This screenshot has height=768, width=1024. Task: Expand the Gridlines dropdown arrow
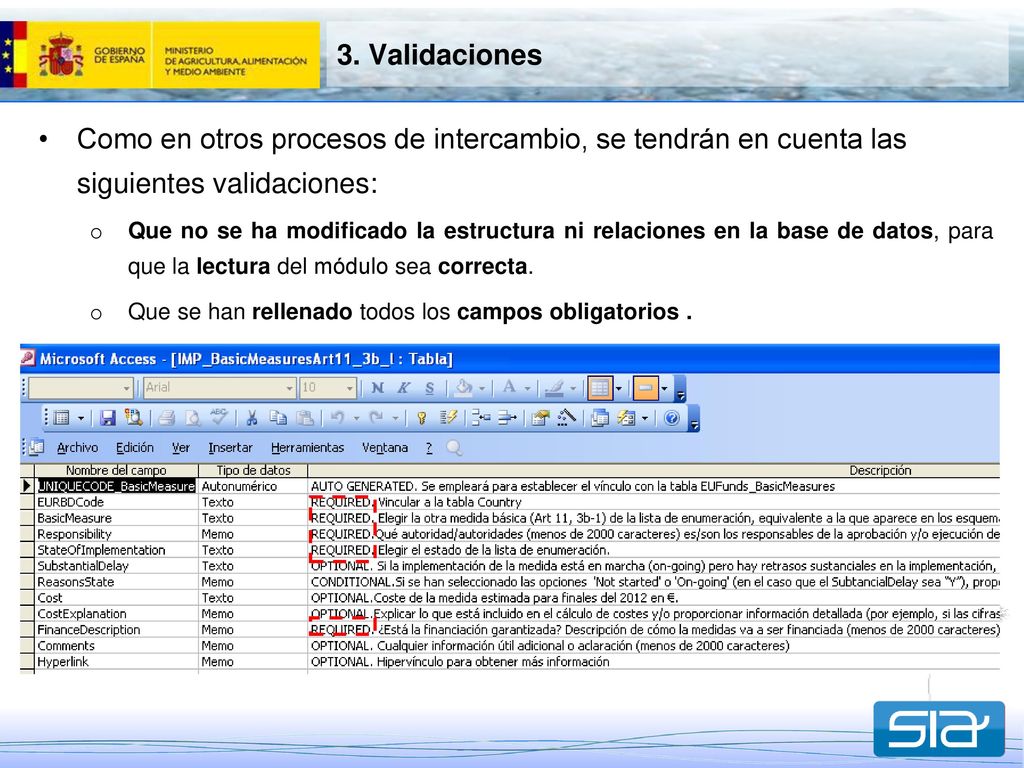pos(618,389)
